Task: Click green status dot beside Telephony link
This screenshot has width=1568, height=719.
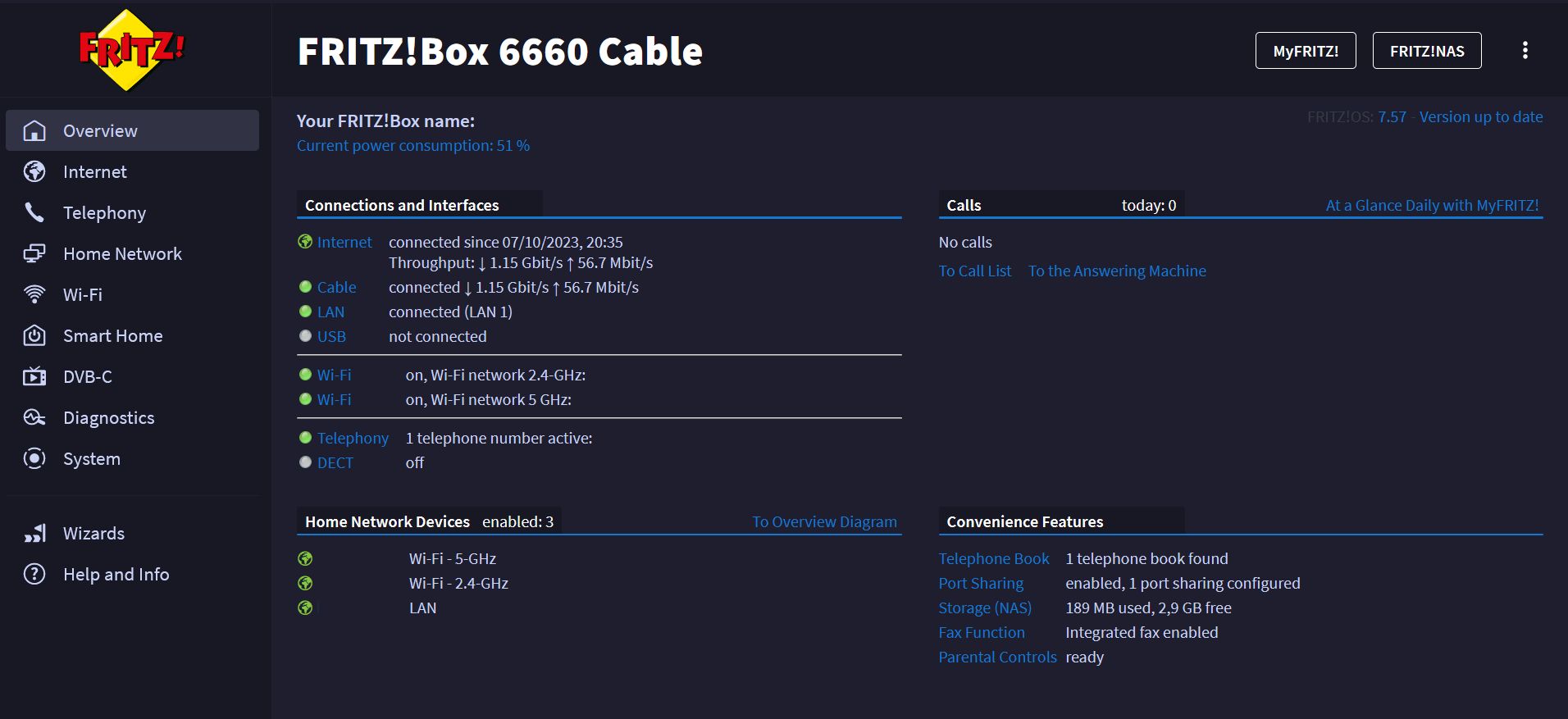Action: click(305, 438)
